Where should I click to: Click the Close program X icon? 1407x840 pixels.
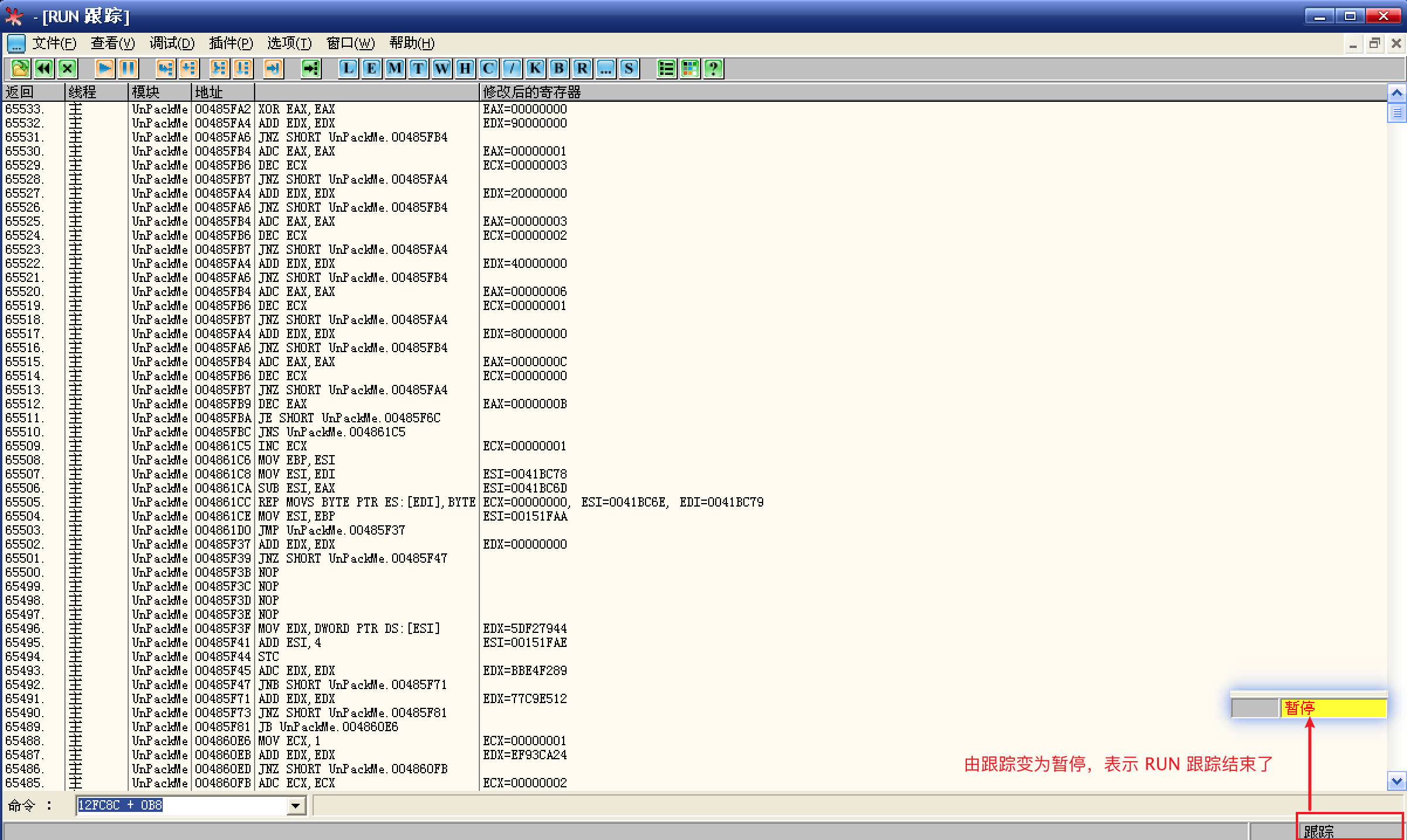67,68
